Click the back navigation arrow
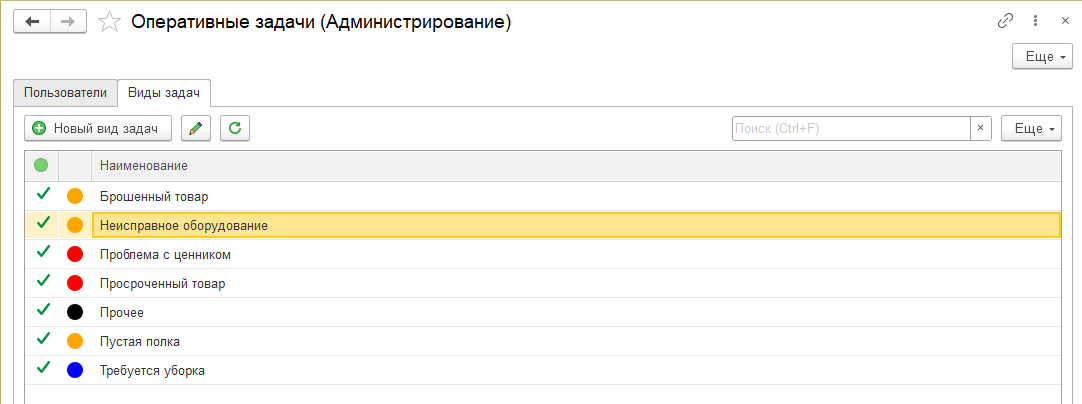The width and height of the screenshot is (1082, 404). pyautogui.click(x=32, y=22)
